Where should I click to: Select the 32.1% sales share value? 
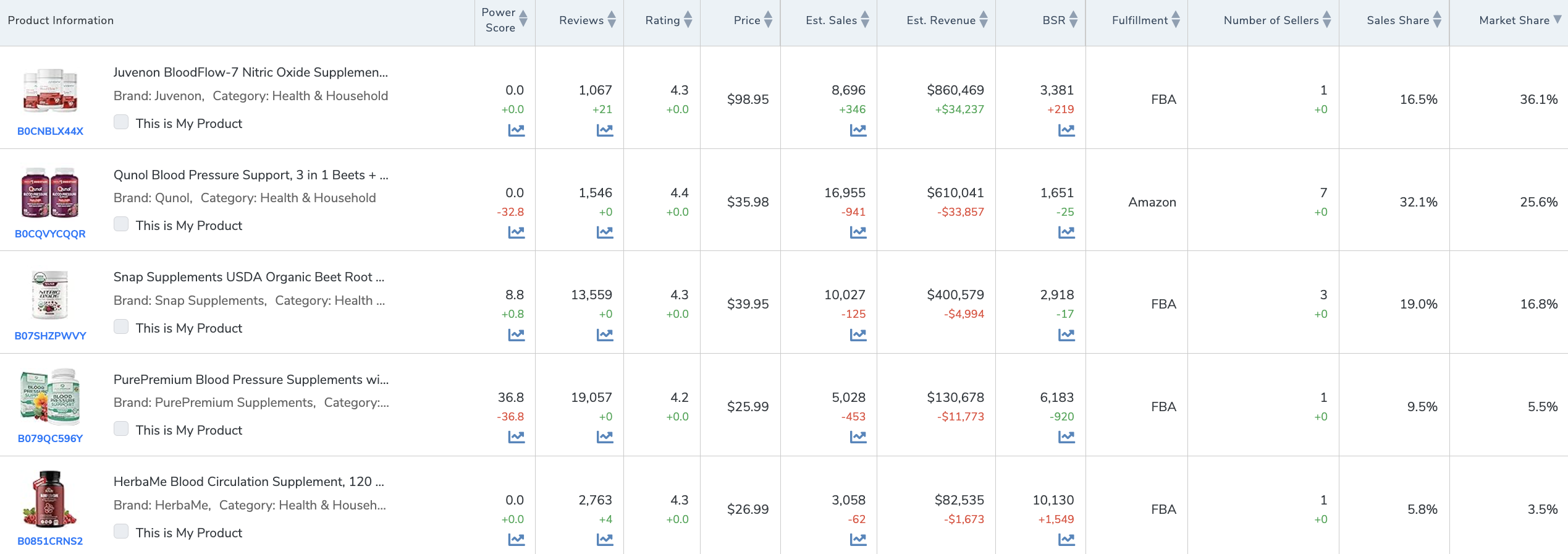pos(1418,202)
